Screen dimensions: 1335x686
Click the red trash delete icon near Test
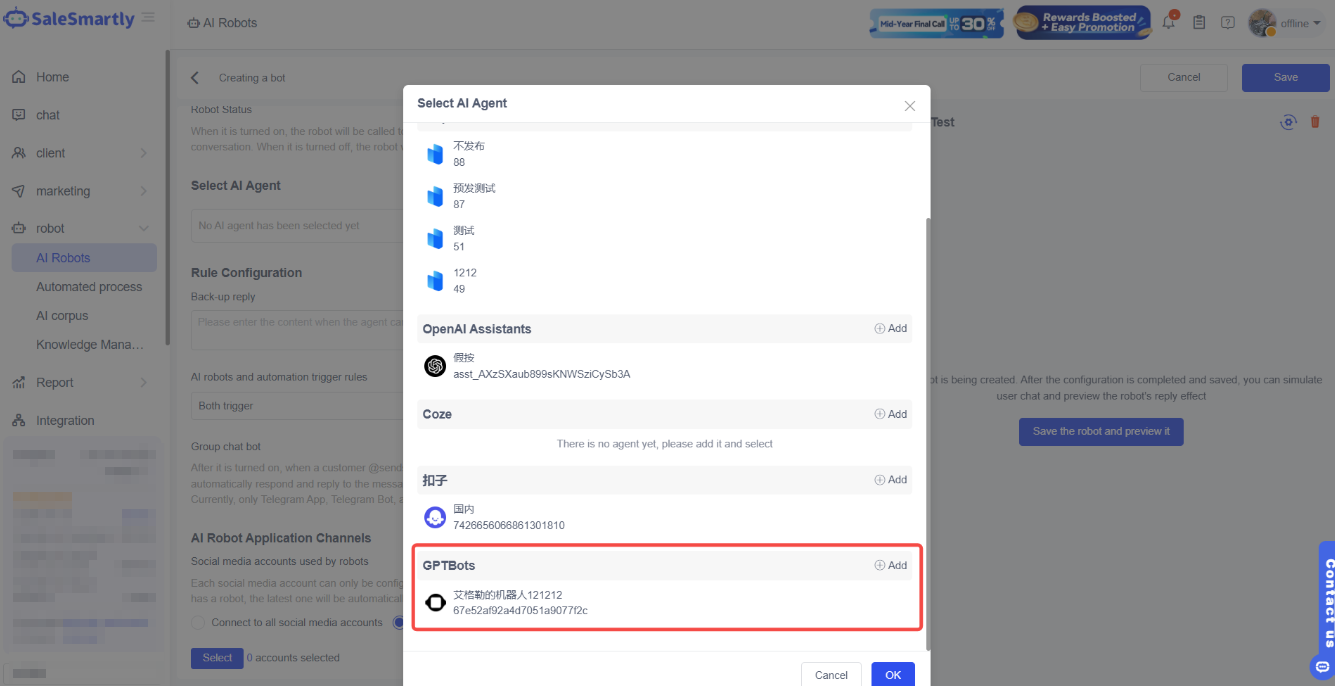(x=1315, y=122)
